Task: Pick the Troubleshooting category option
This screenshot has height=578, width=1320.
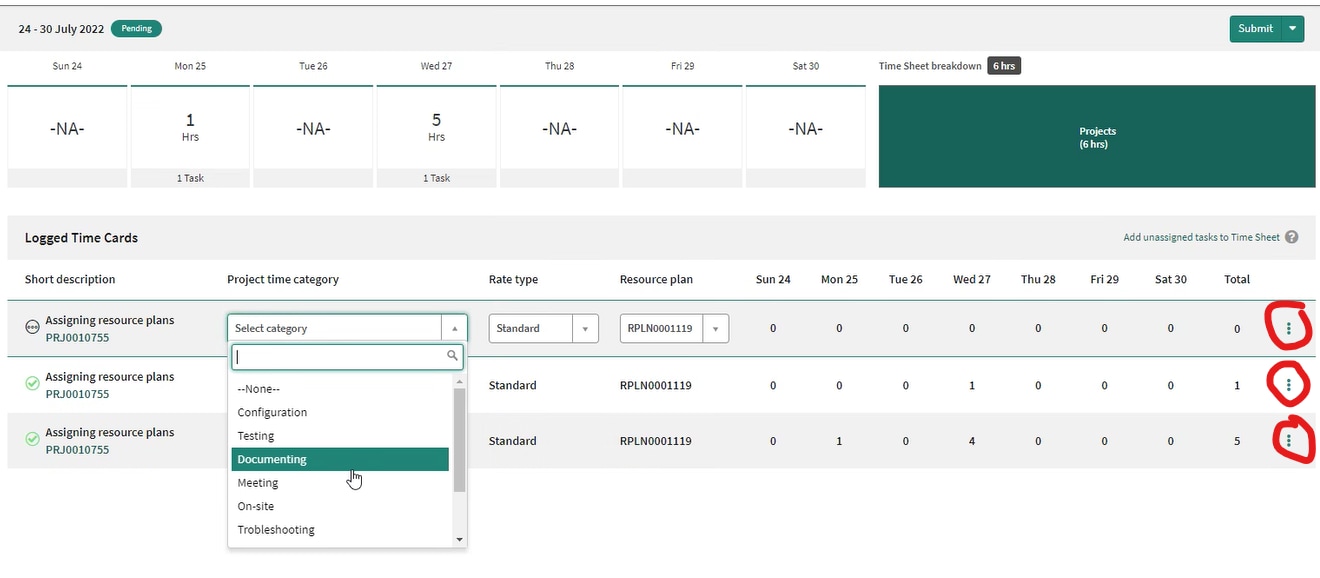Action: point(276,530)
